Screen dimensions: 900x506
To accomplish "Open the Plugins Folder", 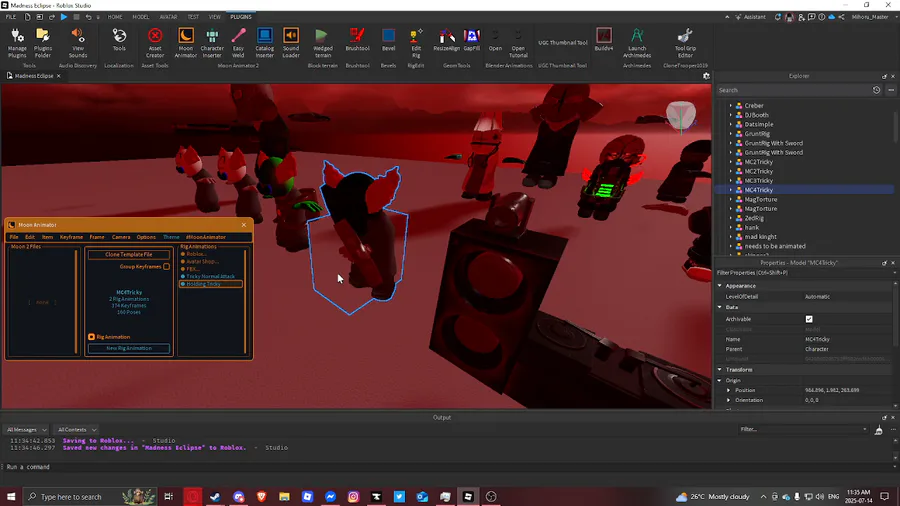I will coord(42,43).
